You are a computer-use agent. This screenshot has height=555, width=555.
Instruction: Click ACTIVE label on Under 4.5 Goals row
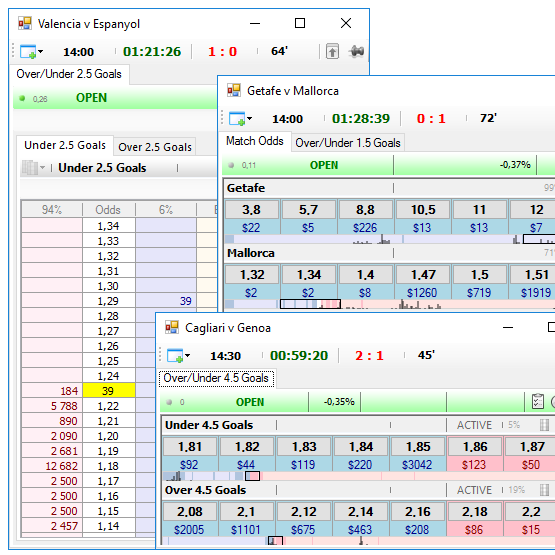(474, 425)
